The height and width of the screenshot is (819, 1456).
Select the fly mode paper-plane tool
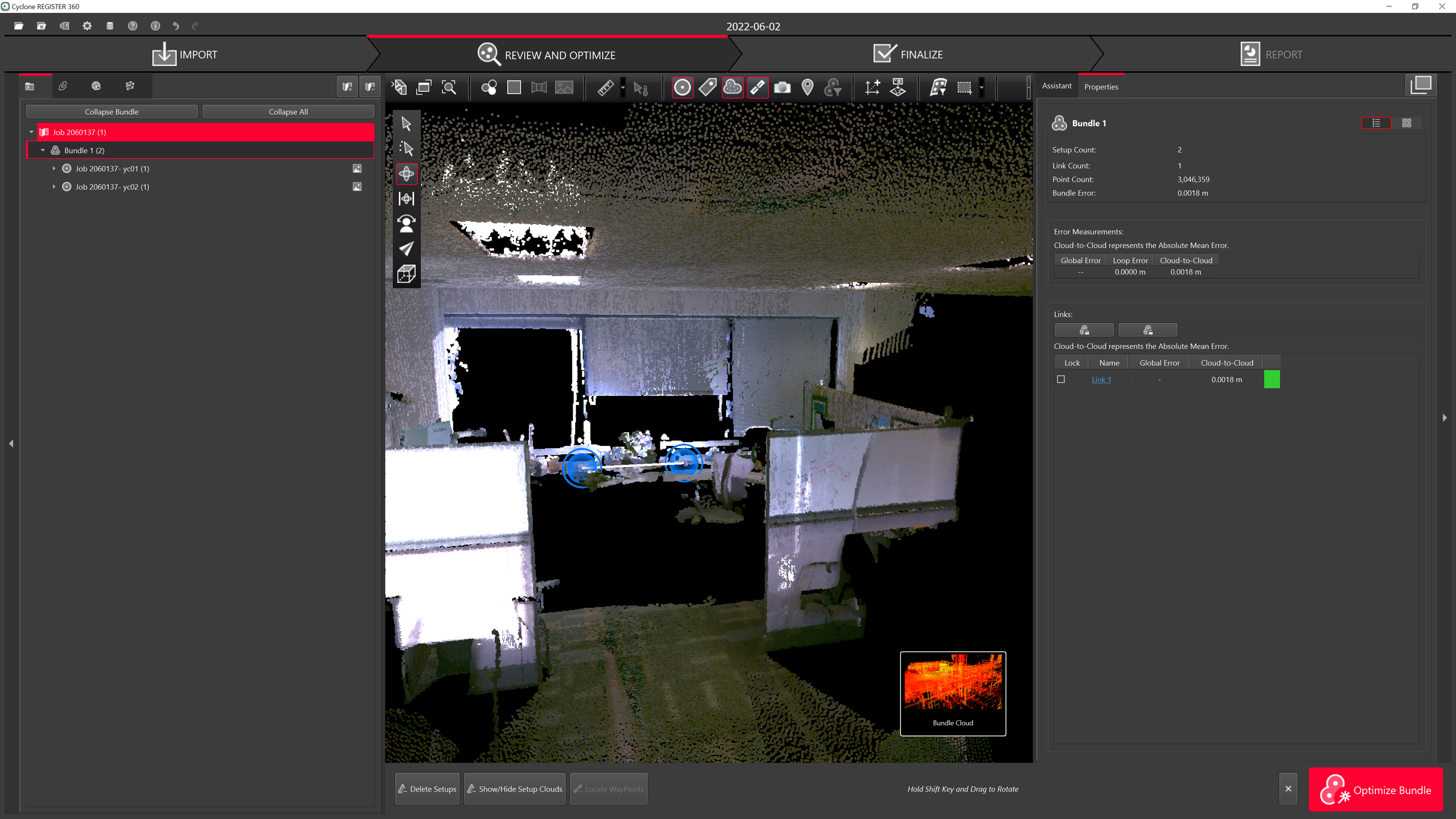click(x=407, y=248)
